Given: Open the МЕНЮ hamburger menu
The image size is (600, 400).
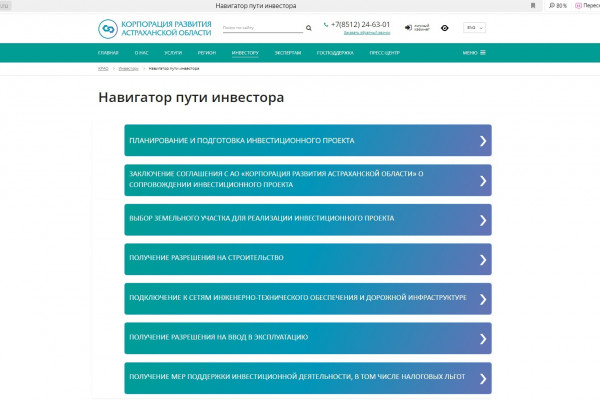Looking at the screenshot, I should coord(474,53).
